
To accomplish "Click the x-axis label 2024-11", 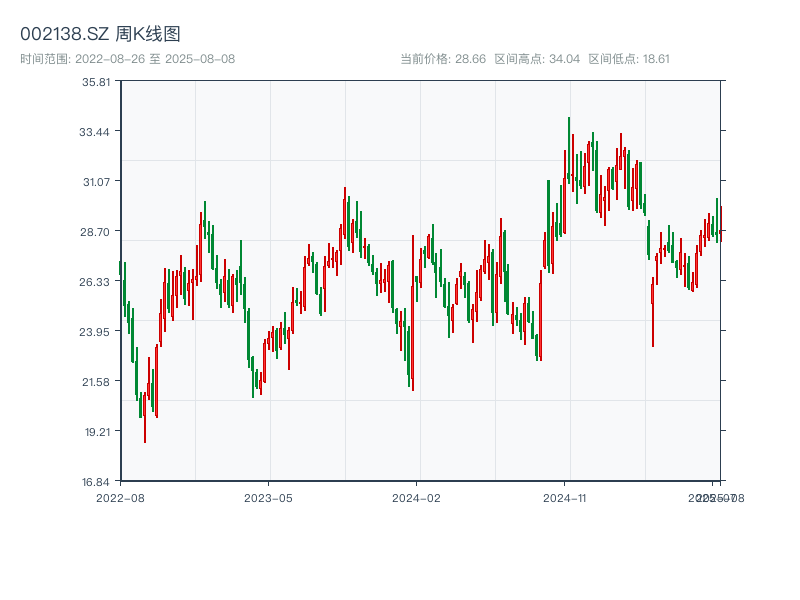I will [565, 498].
